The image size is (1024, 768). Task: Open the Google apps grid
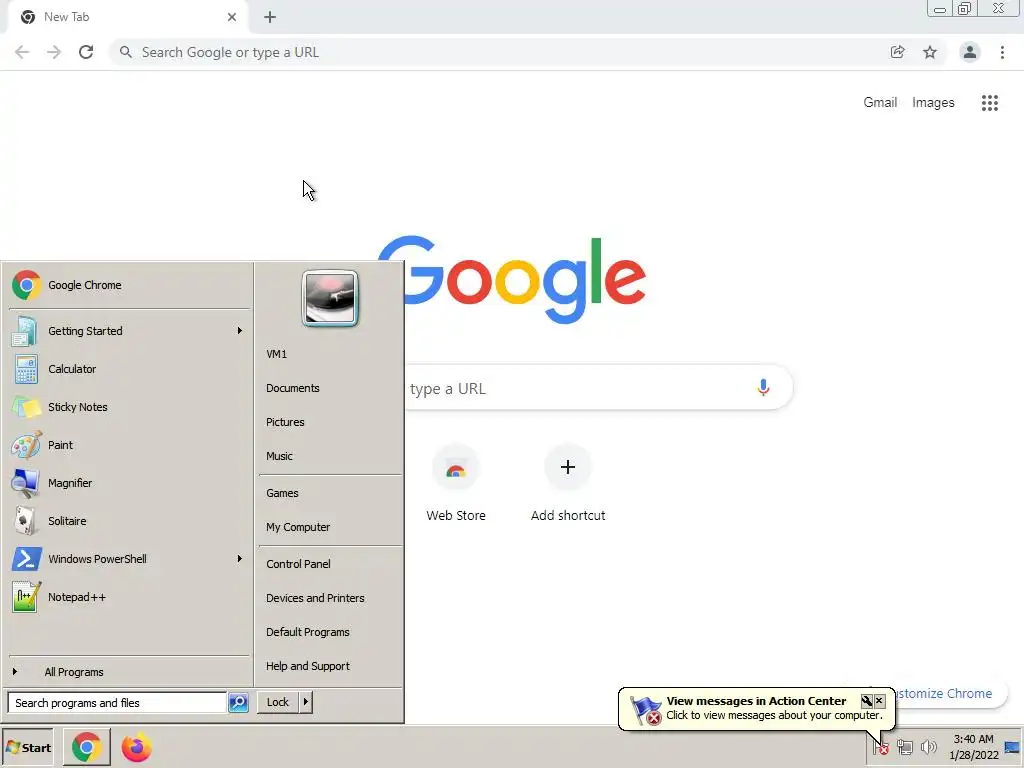pyautogui.click(x=990, y=103)
